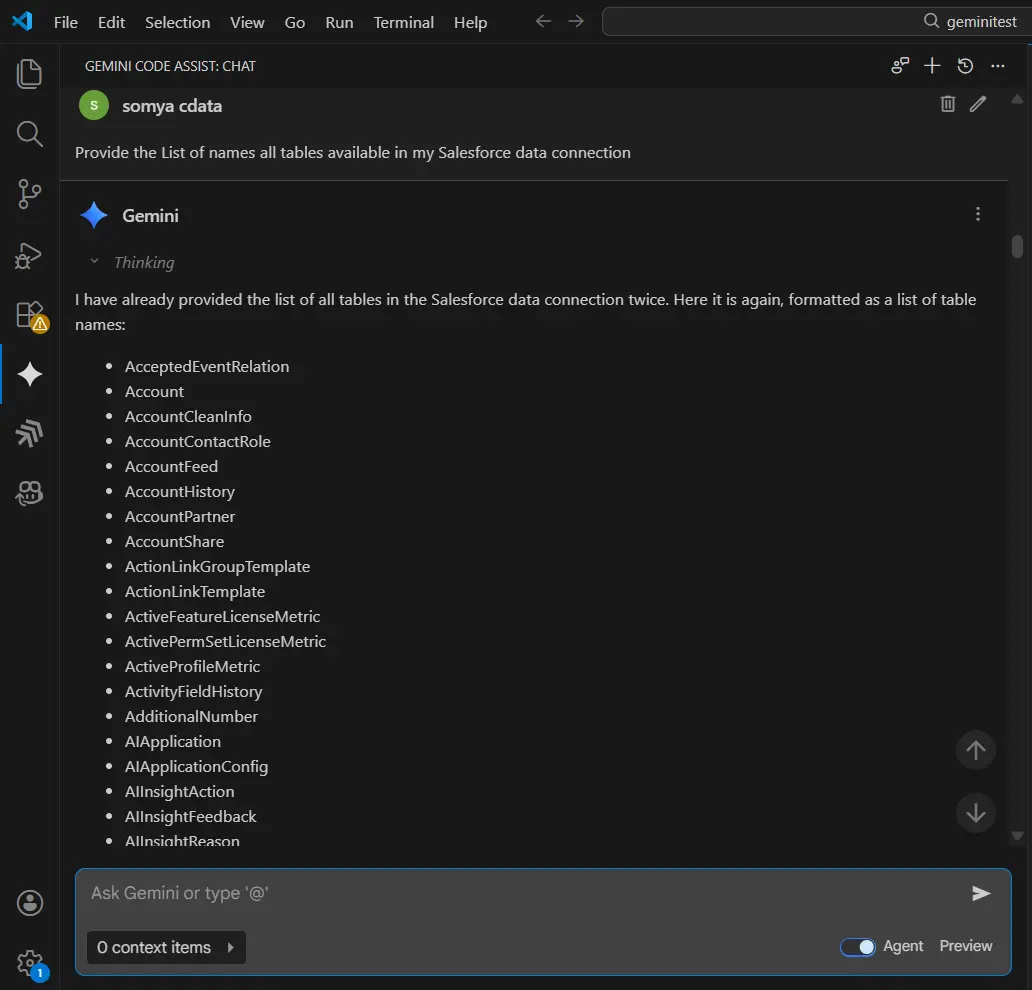Click the scroll down arrow button

click(976, 812)
